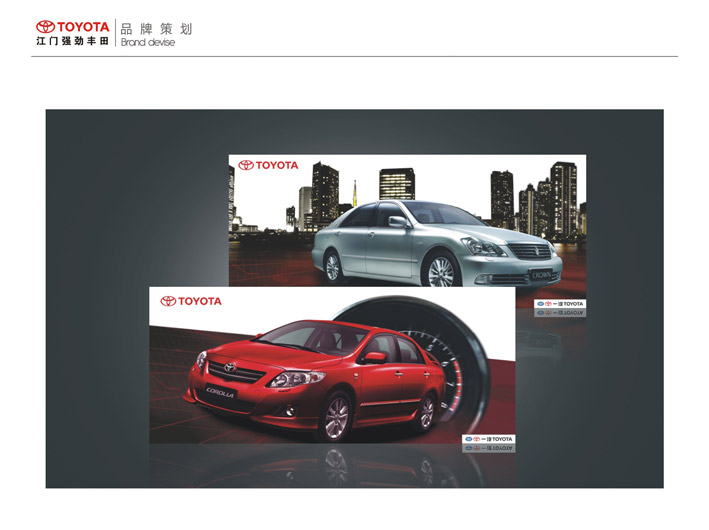Click the Toyota logo in the page header

(x=72, y=27)
